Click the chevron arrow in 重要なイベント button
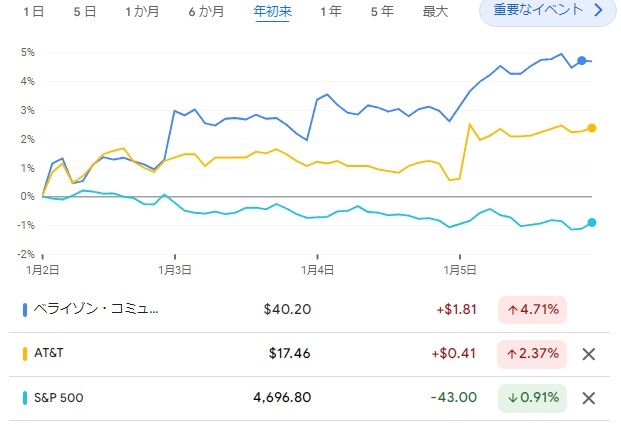 599,10
